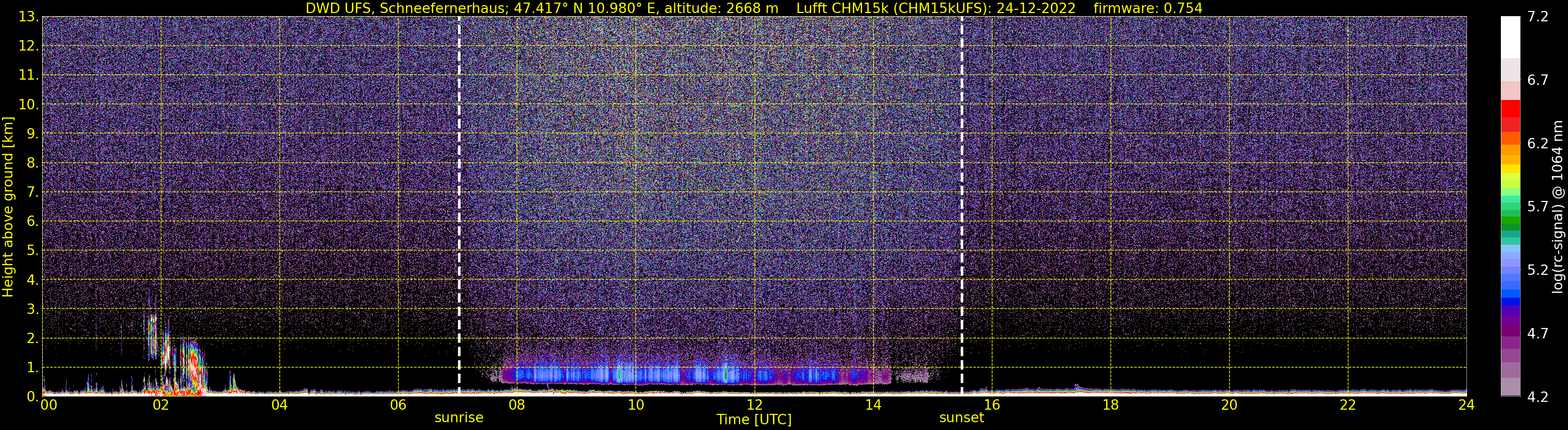Screen dimensions: 1568x430
Task: Click the 'sunrise' label below the axis
Action: (x=459, y=418)
